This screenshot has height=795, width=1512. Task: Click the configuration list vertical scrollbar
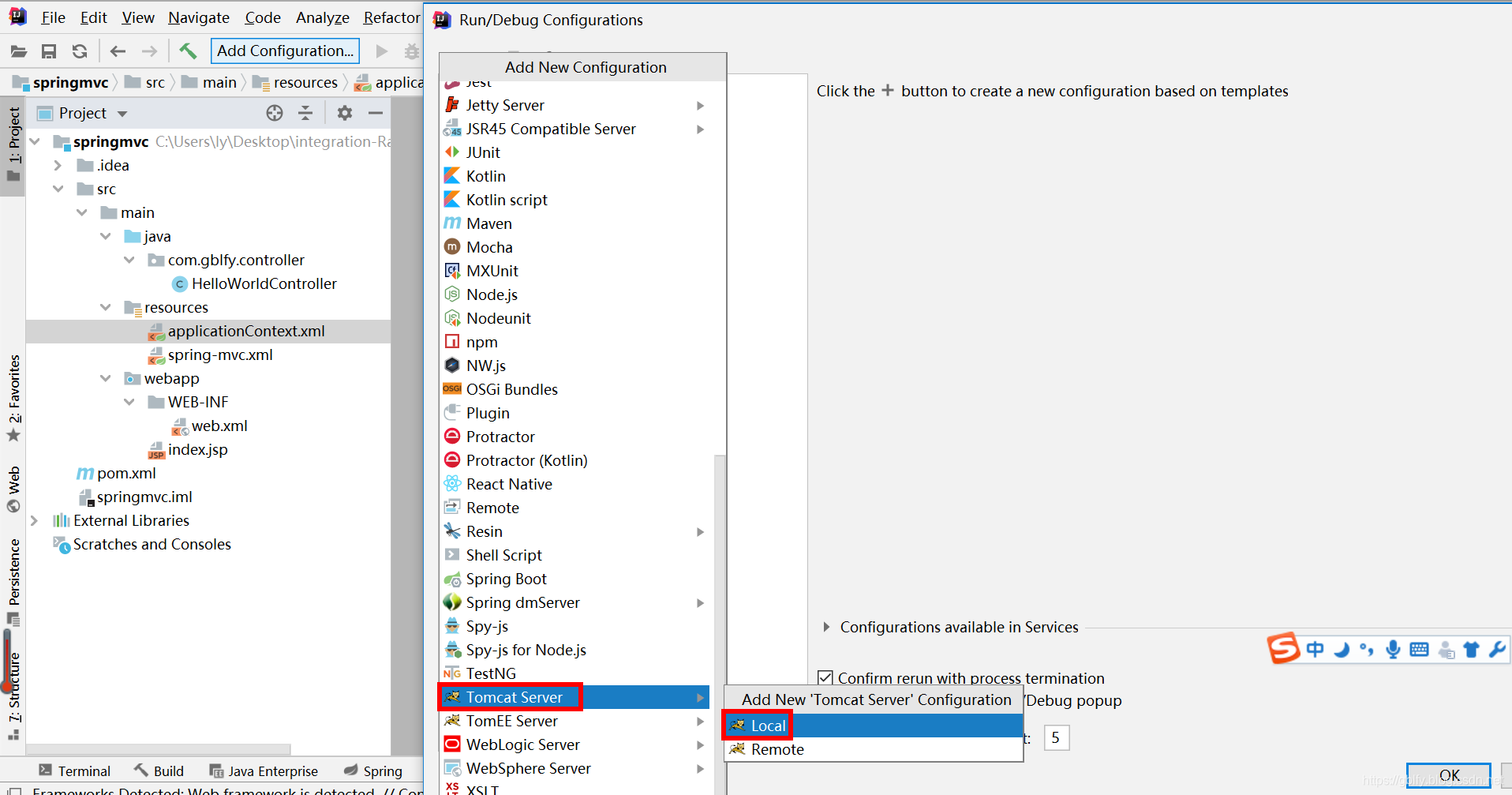tap(719, 624)
